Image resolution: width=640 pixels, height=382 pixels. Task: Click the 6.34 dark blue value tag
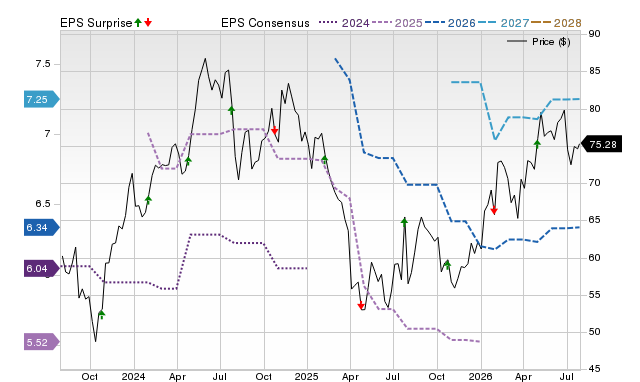coord(42,227)
